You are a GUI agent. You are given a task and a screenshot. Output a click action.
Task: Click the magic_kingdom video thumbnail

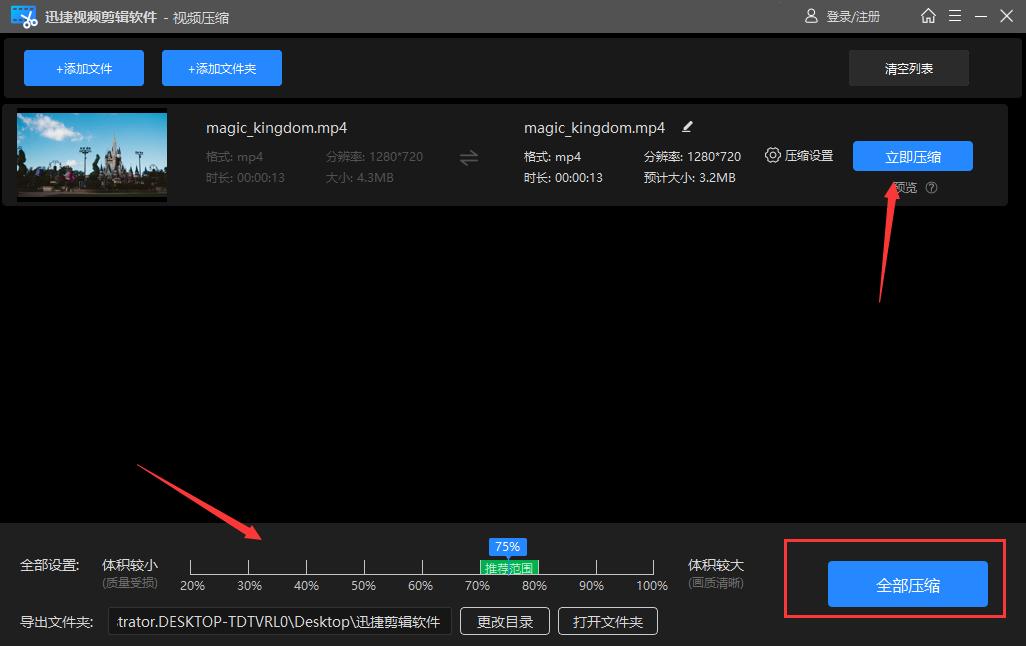92,155
